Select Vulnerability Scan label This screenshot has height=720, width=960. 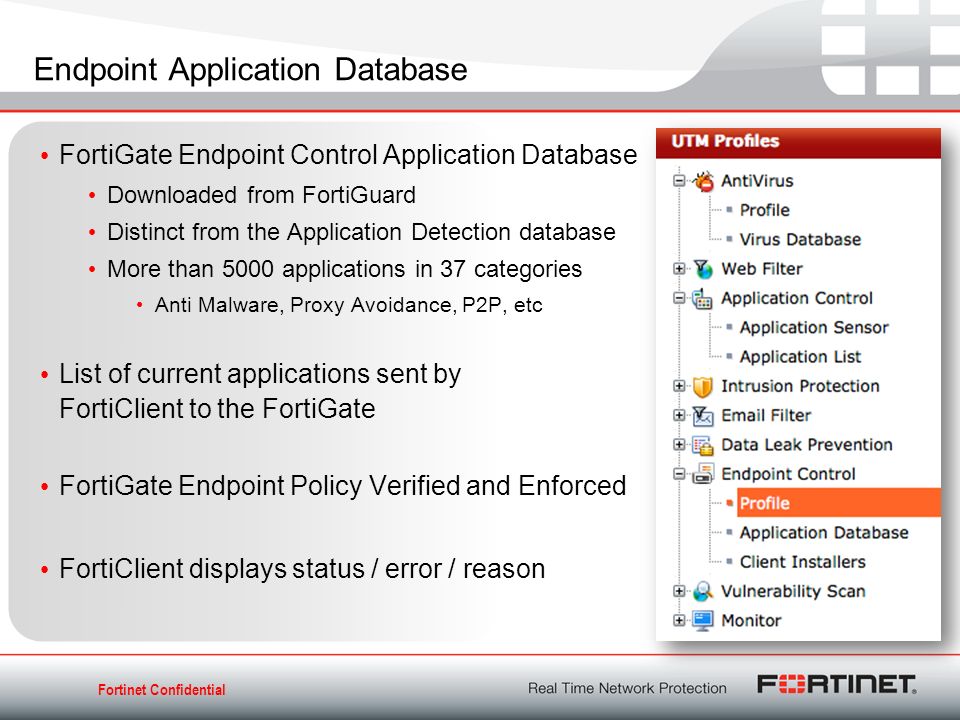[x=793, y=591]
